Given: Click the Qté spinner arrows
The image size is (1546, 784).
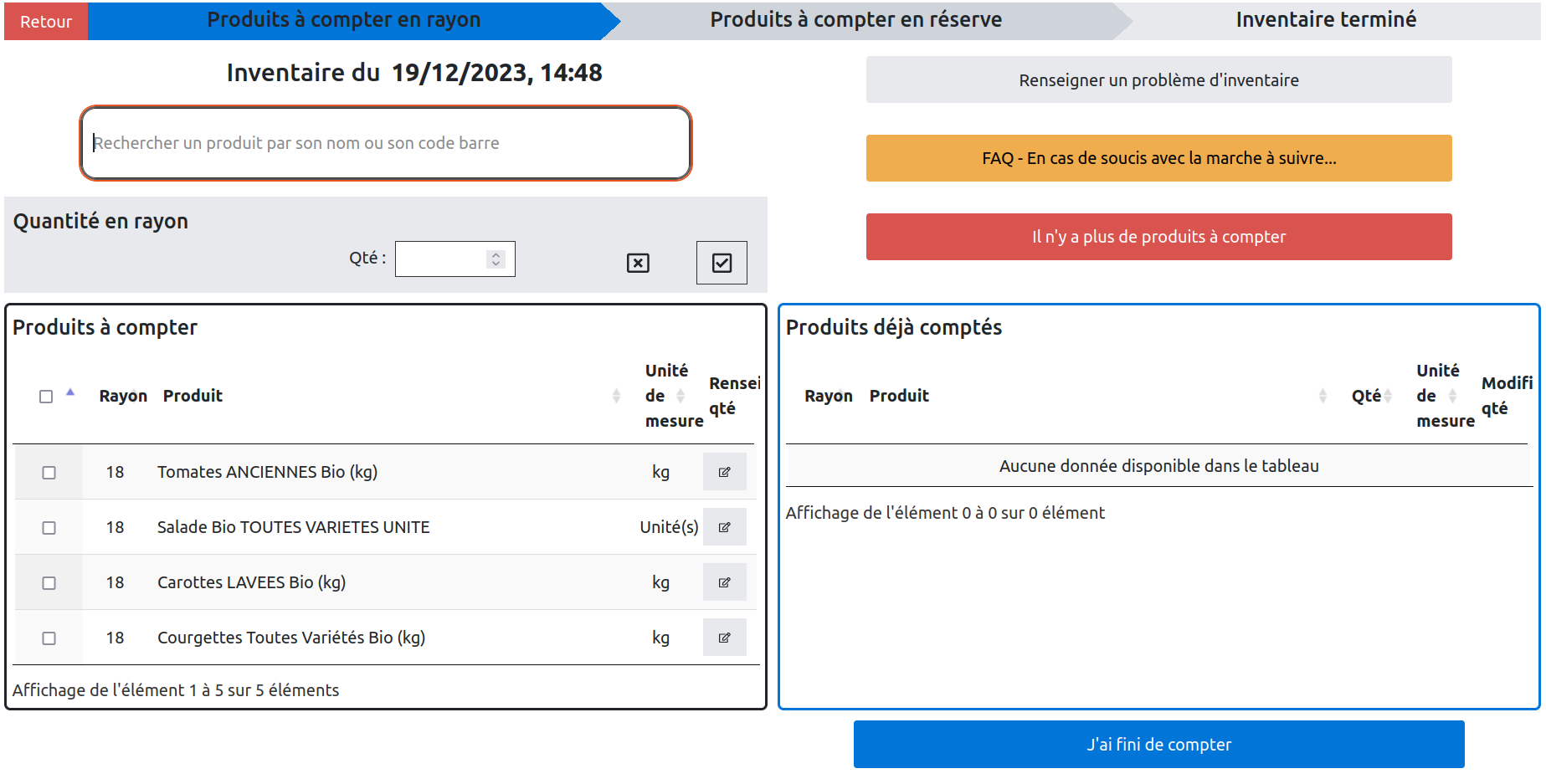Looking at the screenshot, I should point(496,259).
